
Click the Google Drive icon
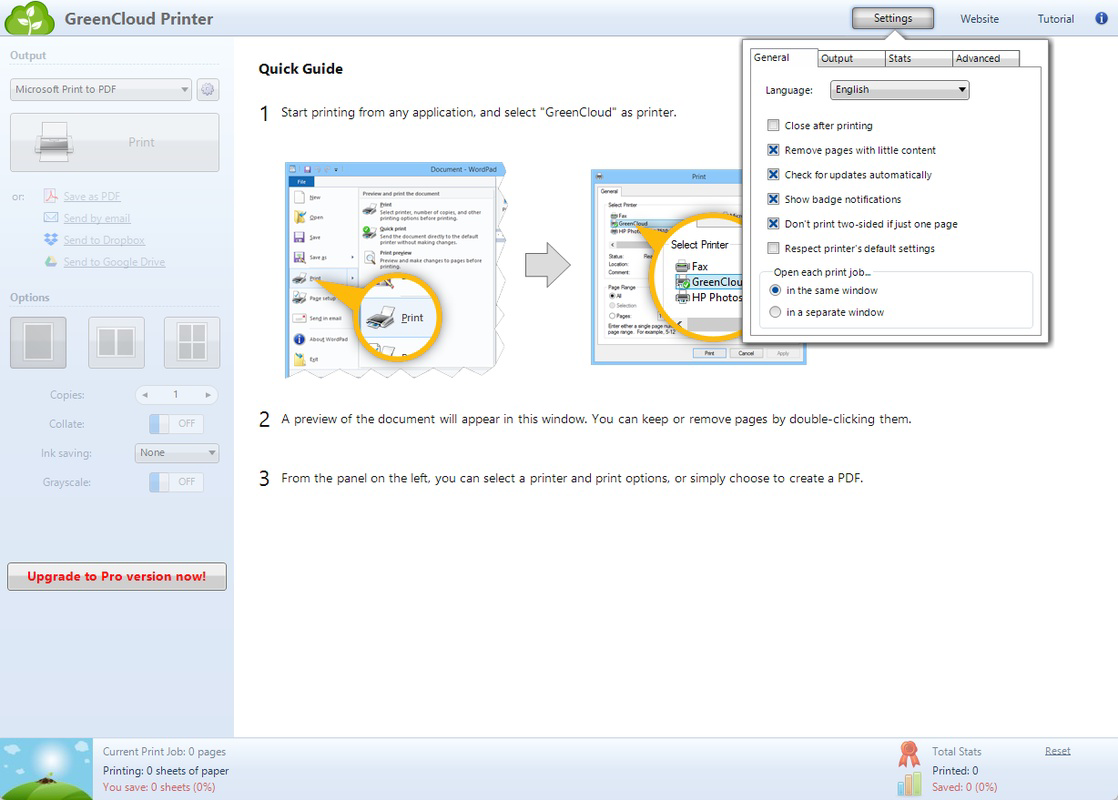tap(51, 262)
